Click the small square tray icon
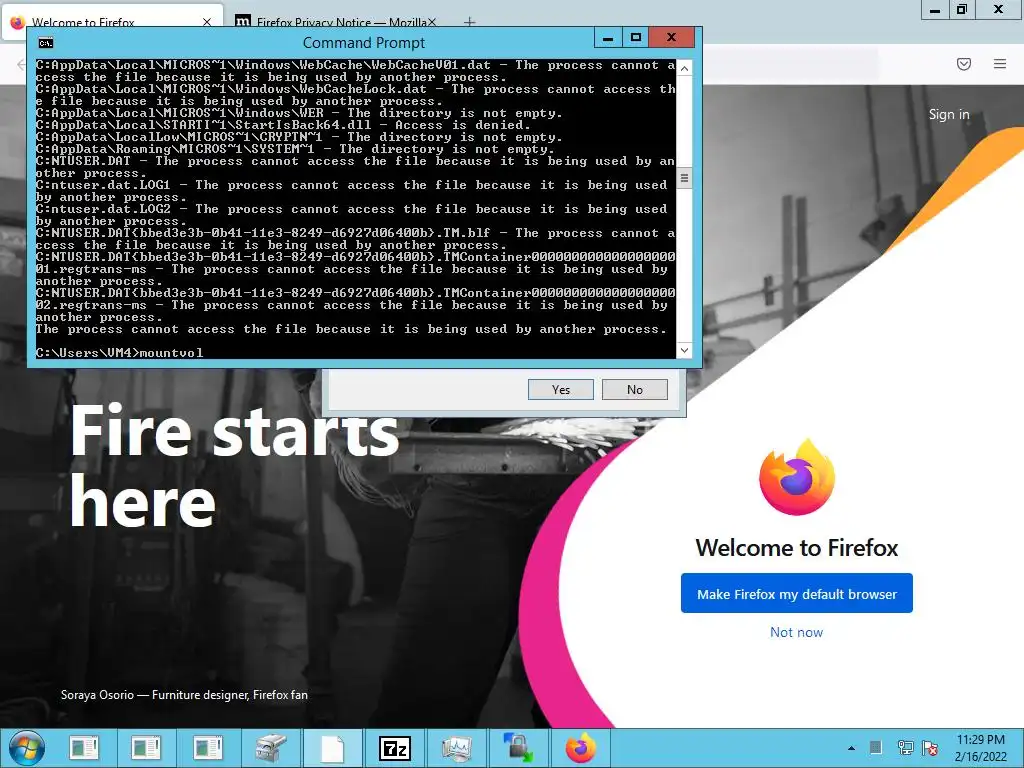The height and width of the screenshot is (768, 1024). (x=876, y=747)
